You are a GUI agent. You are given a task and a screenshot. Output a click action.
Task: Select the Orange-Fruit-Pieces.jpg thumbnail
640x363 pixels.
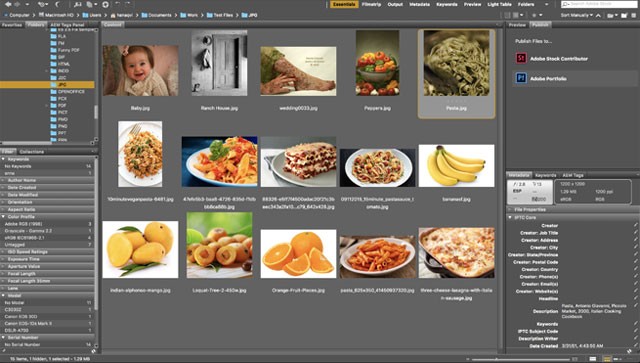point(298,254)
